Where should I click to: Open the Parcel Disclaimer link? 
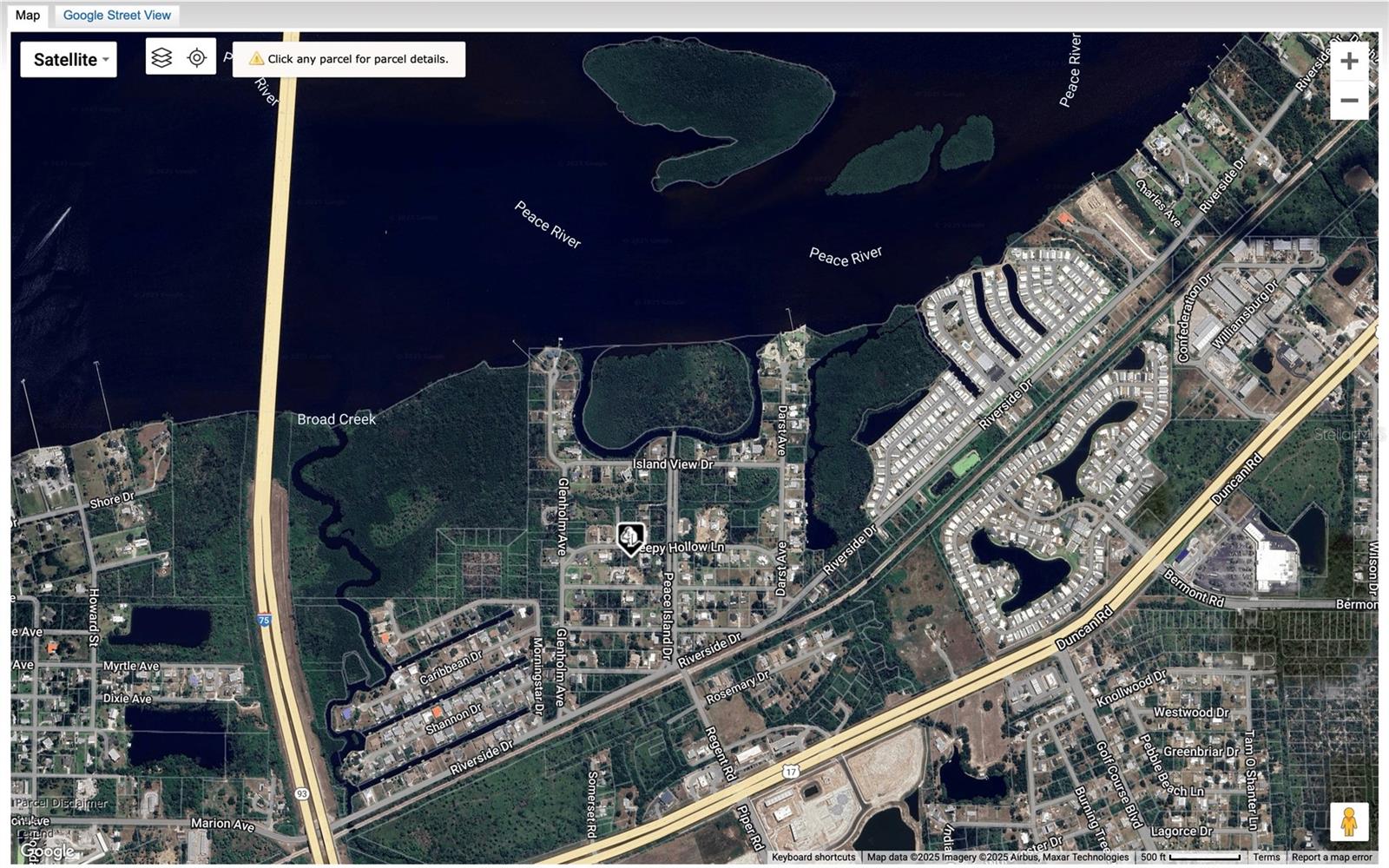click(x=61, y=803)
